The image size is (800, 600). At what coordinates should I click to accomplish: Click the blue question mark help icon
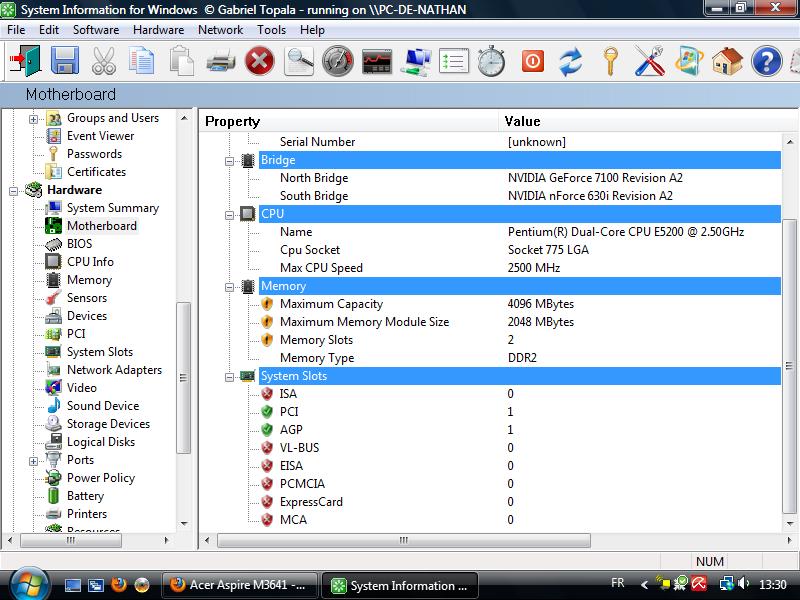(766, 61)
